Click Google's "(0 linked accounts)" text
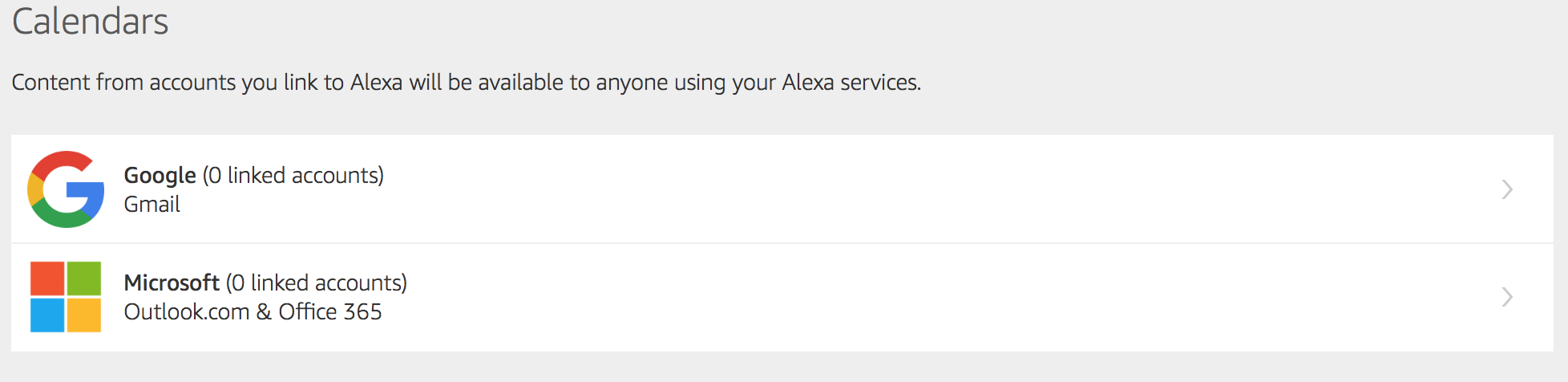The width and height of the screenshot is (1568, 382). point(293,175)
